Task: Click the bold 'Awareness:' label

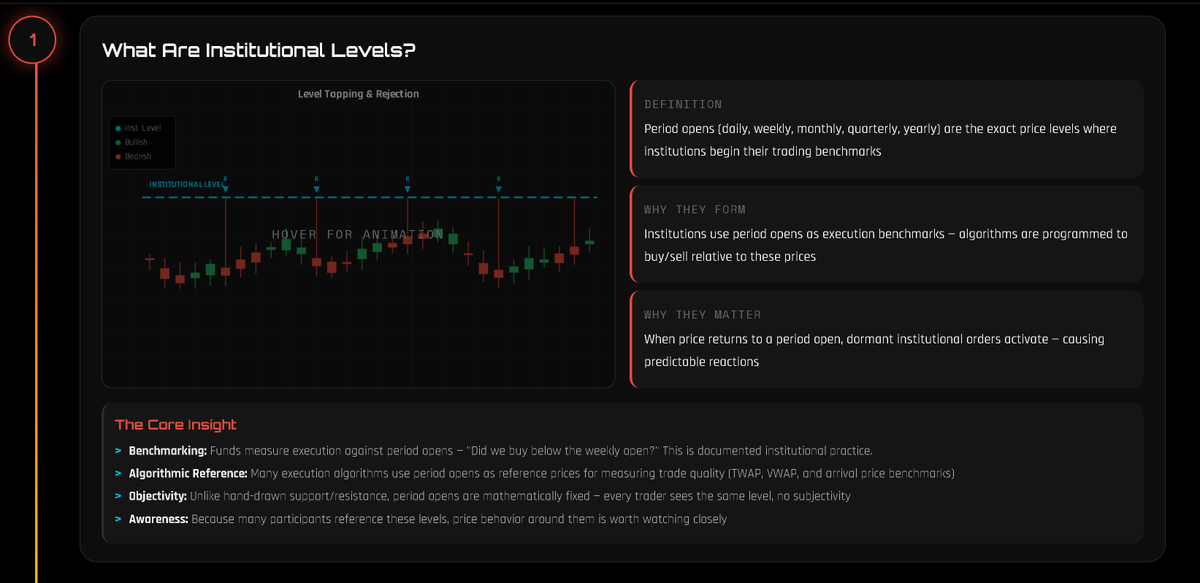Action: click(159, 519)
